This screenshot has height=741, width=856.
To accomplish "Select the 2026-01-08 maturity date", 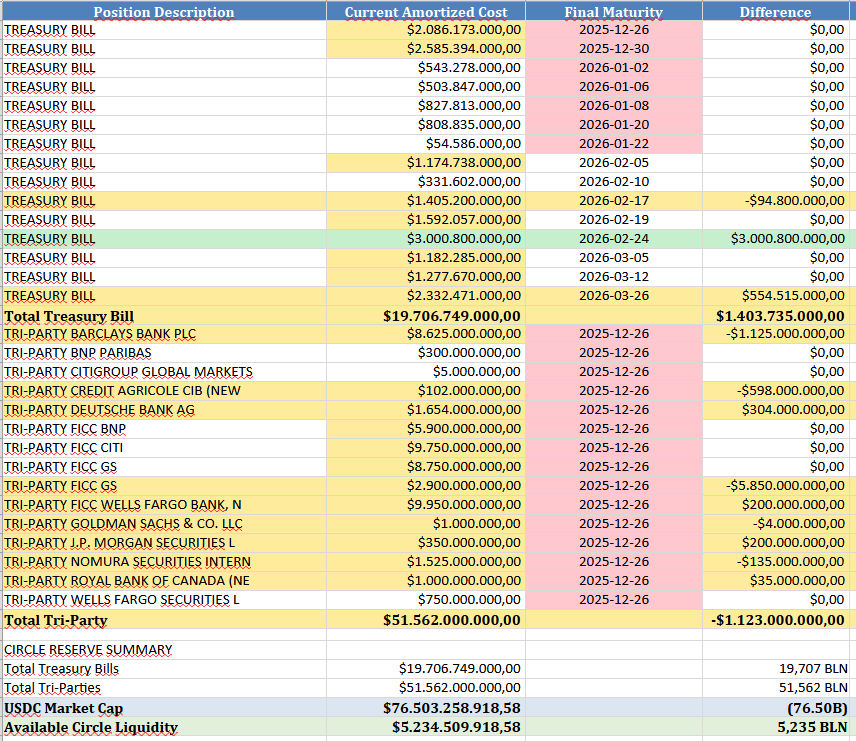I will (614, 106).
